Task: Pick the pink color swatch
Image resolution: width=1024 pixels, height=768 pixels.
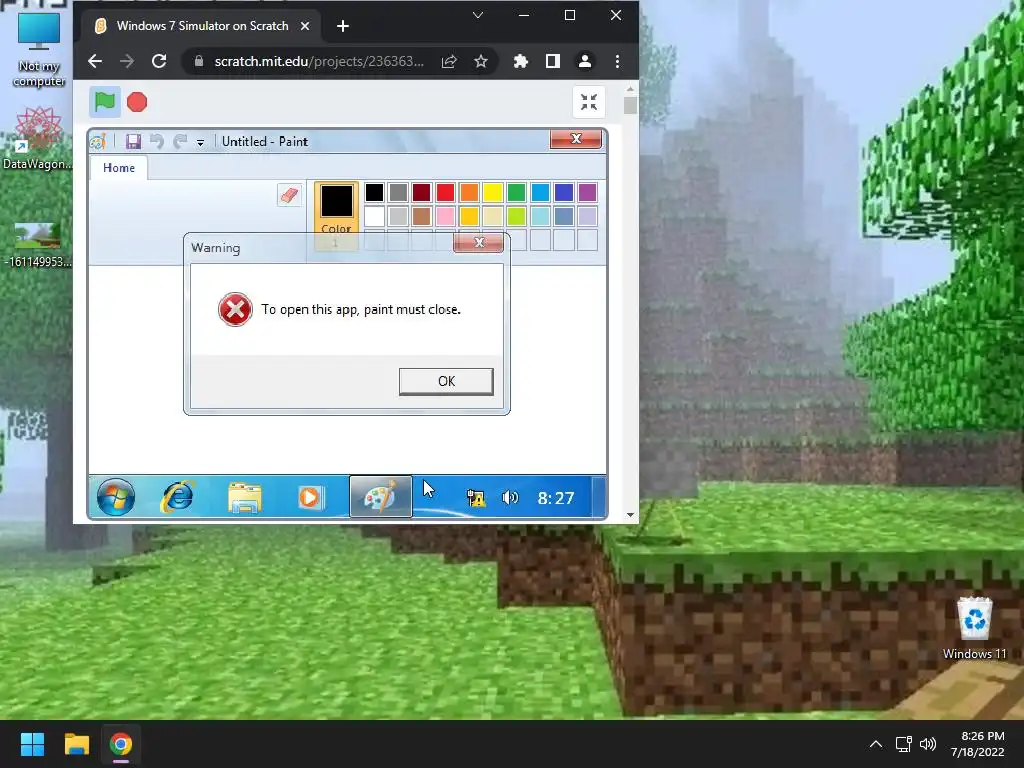Action: point(445,216)
